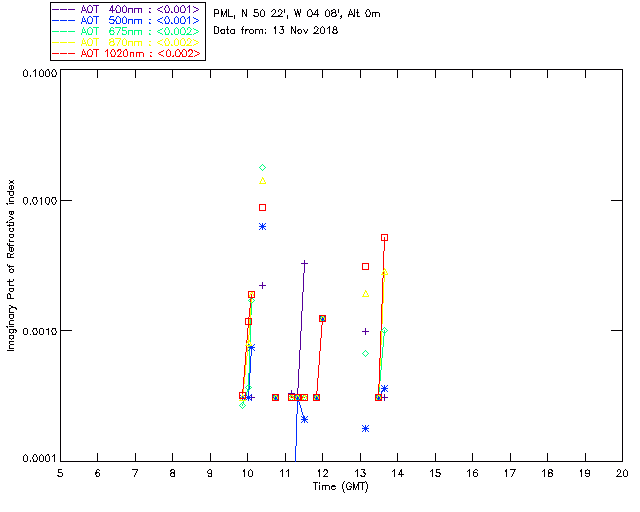This screenshot has width=640, height=512.
Task: Click the AOT 500nm legend entry
Action: [x=127, y=20]
